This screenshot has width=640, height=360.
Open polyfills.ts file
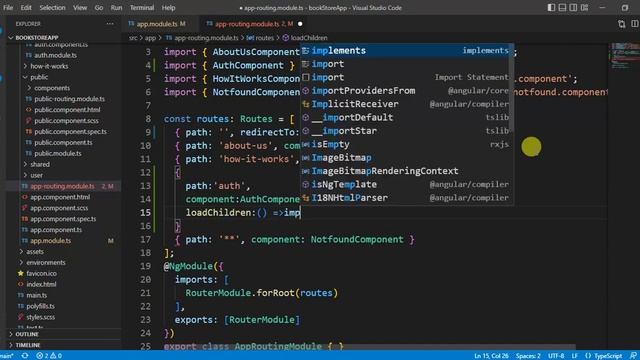coord(40,306)
